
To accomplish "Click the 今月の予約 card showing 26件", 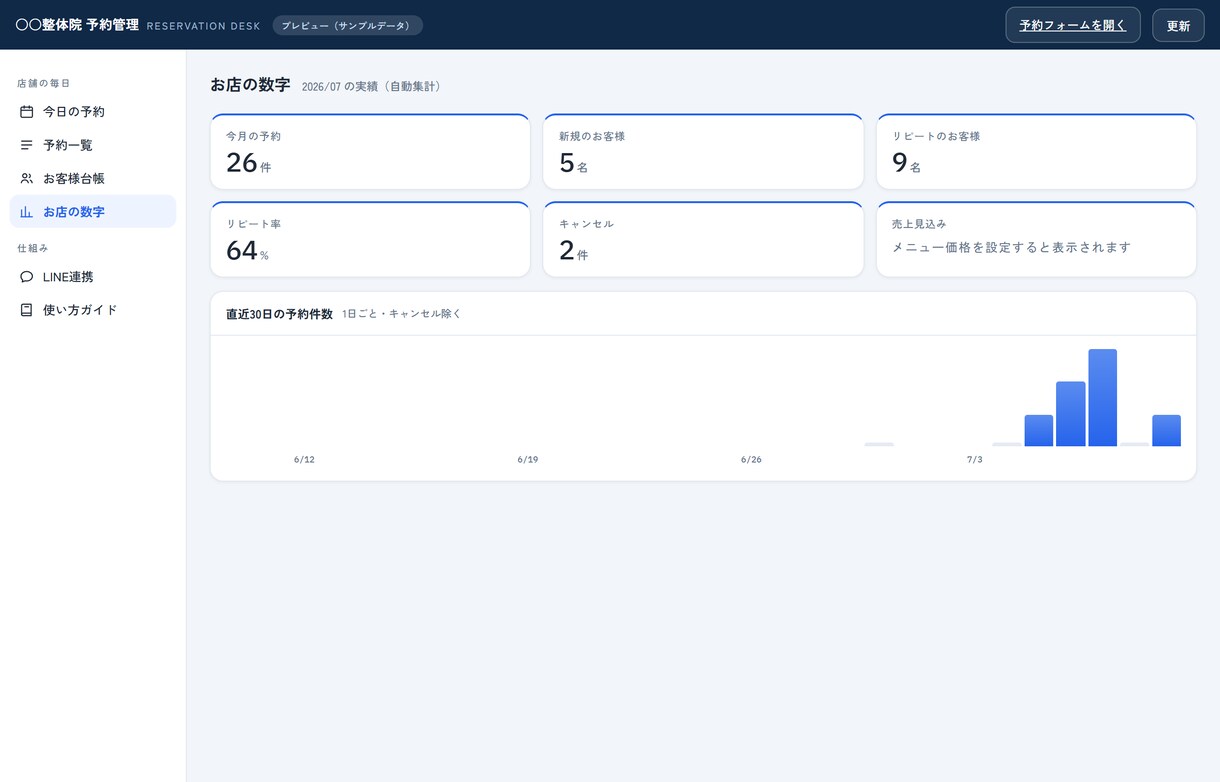I will coord(370,151).
